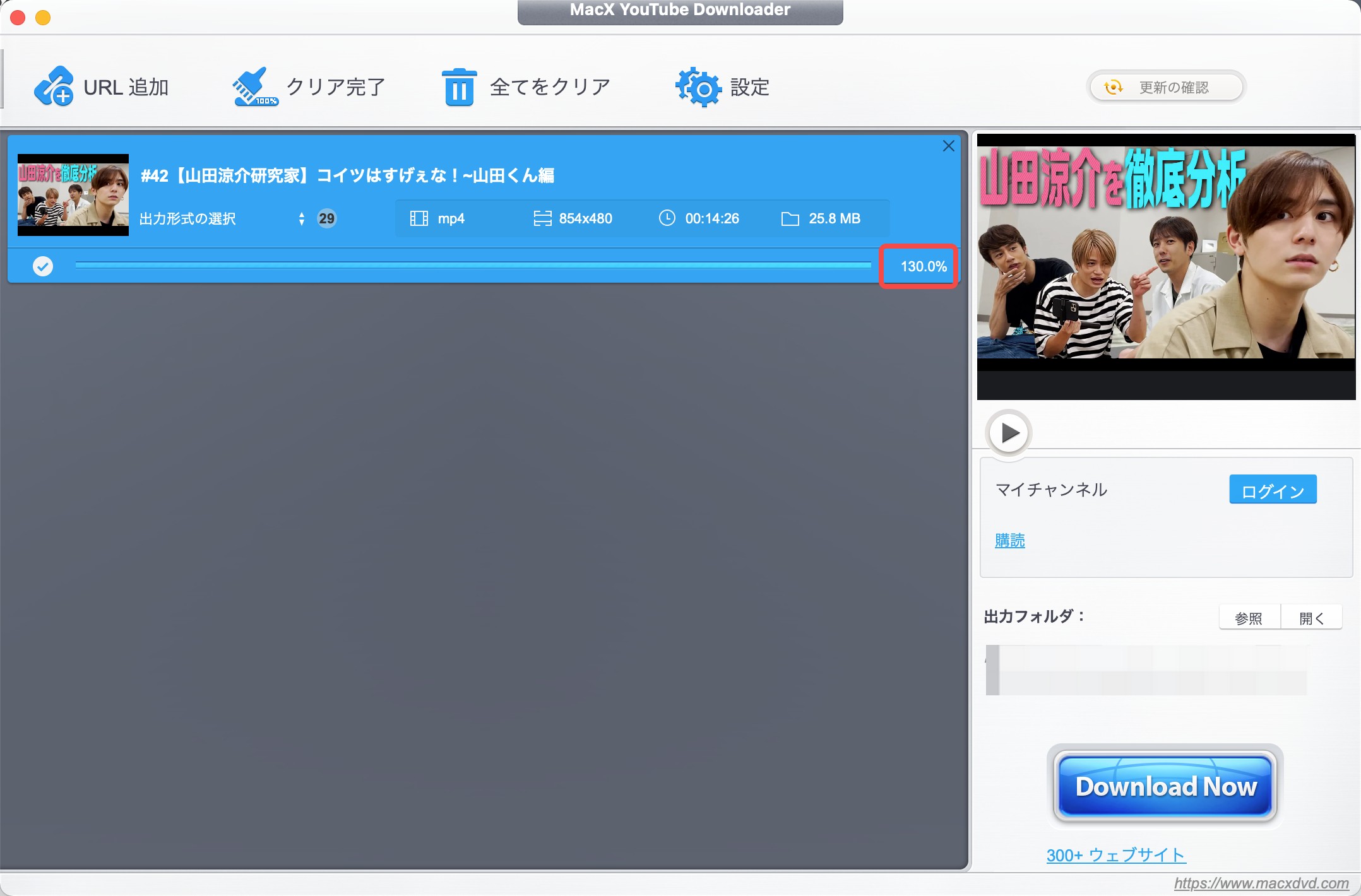Click the ログイン button

click(x=1273, y=490)
